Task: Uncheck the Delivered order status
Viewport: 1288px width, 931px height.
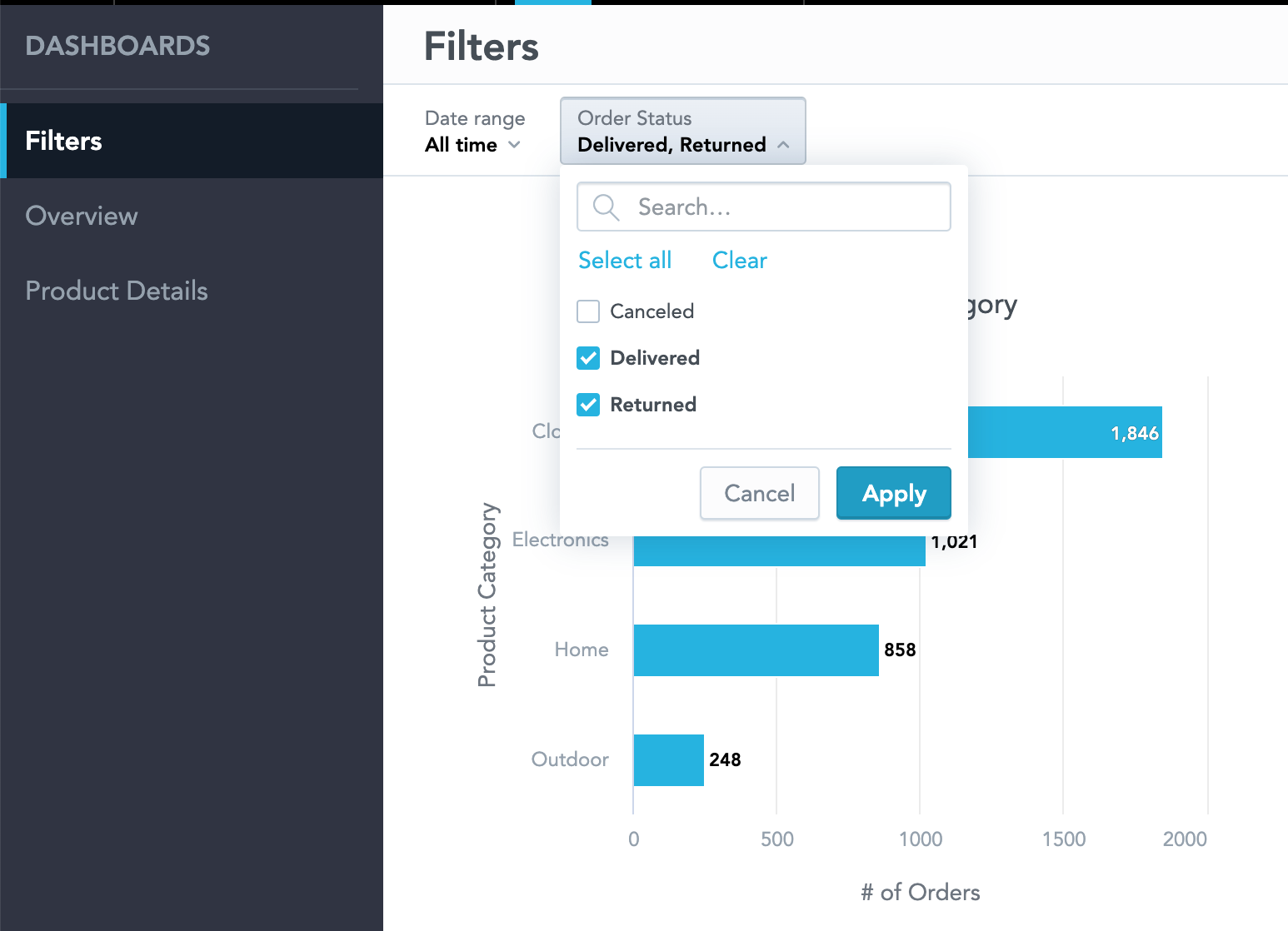Action: [x=588, y=357]
